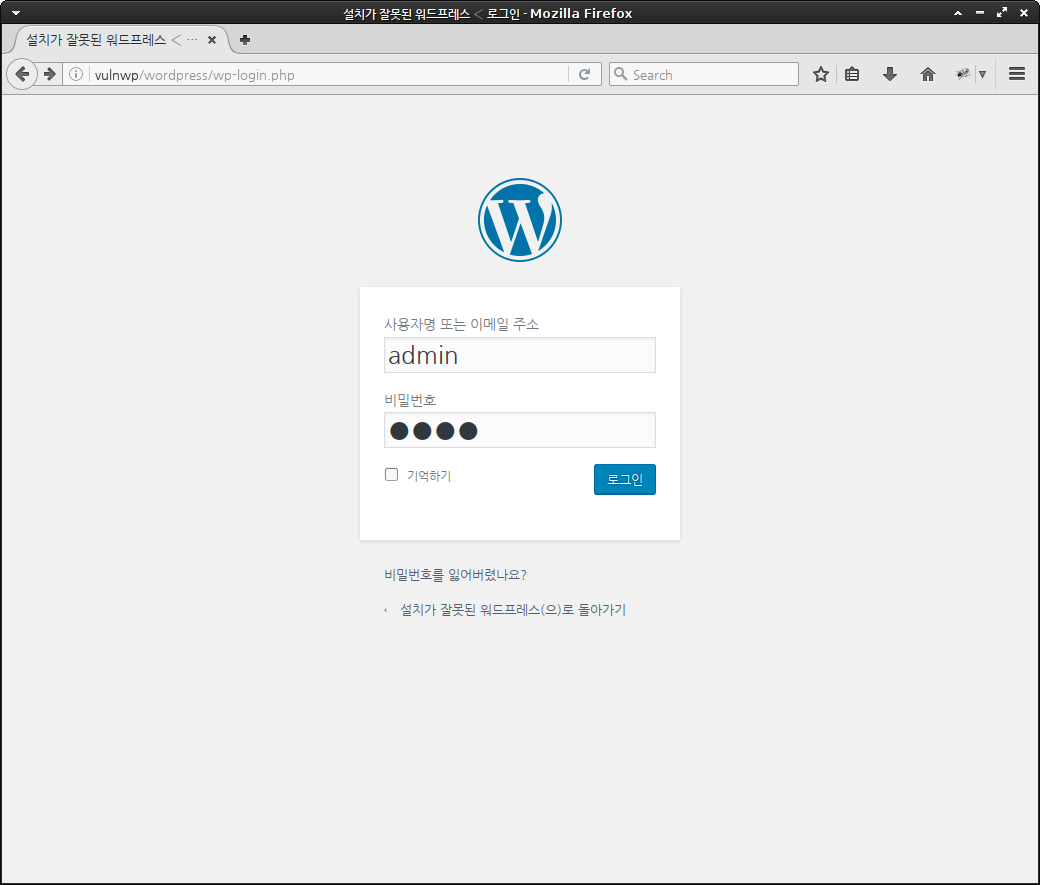Open site information icon in address bar
Image resolution: width=1040 pixels, height=885 pixels.
pyautogui.click(x=76, y=74)
